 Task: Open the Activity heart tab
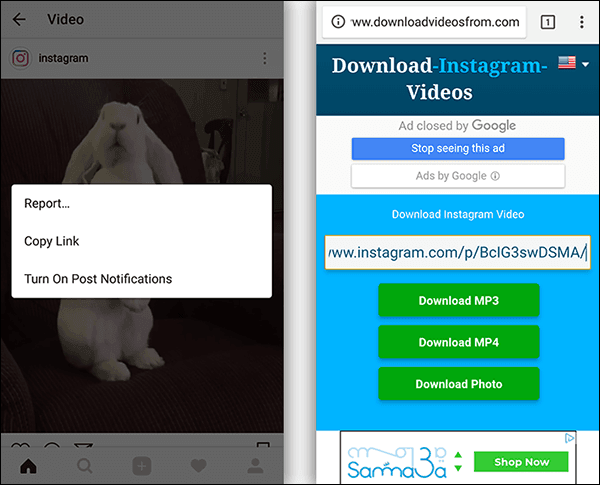198,466
